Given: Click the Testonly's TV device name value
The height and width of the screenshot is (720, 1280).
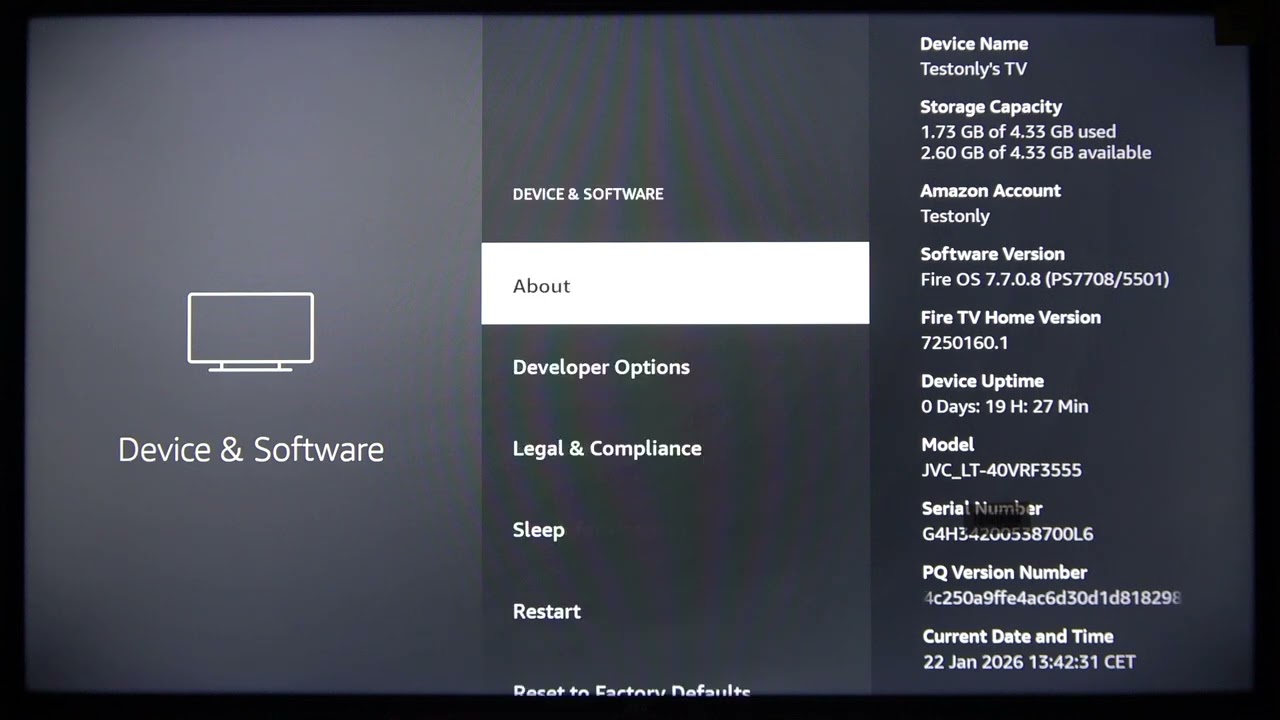Looking at the screenshot, I should (x=973, y=69).
